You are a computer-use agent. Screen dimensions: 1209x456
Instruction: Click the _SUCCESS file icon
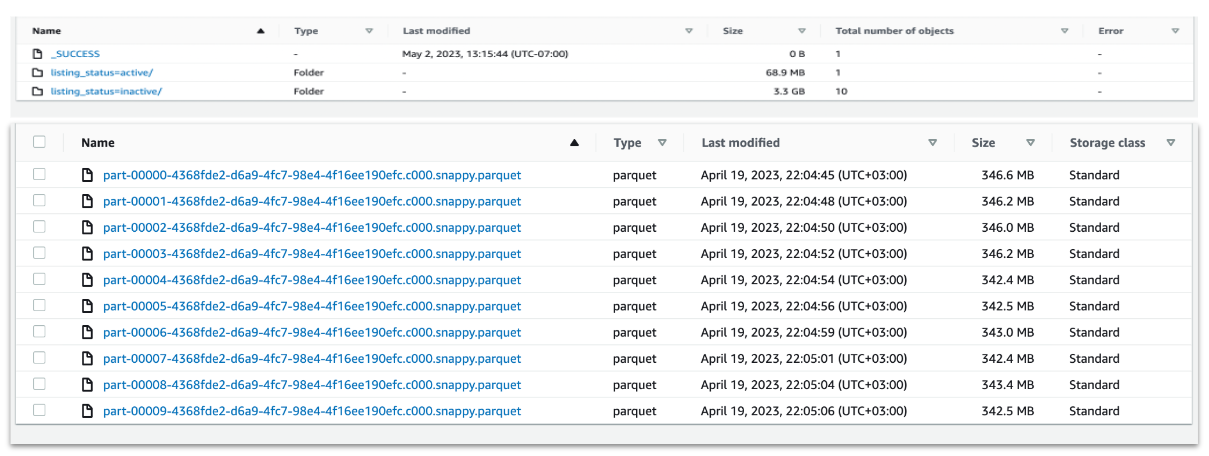37,54
